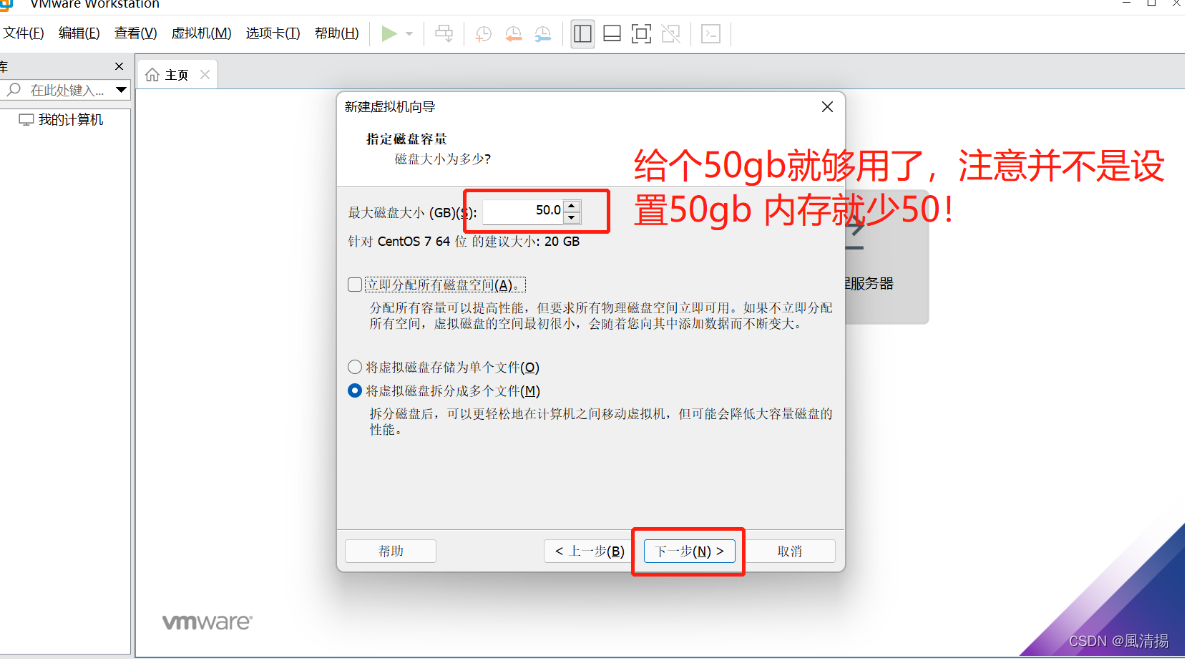Click the 取消 cancel button
The height and width of the screenshot is (659, 1185).
click(790, 551)
